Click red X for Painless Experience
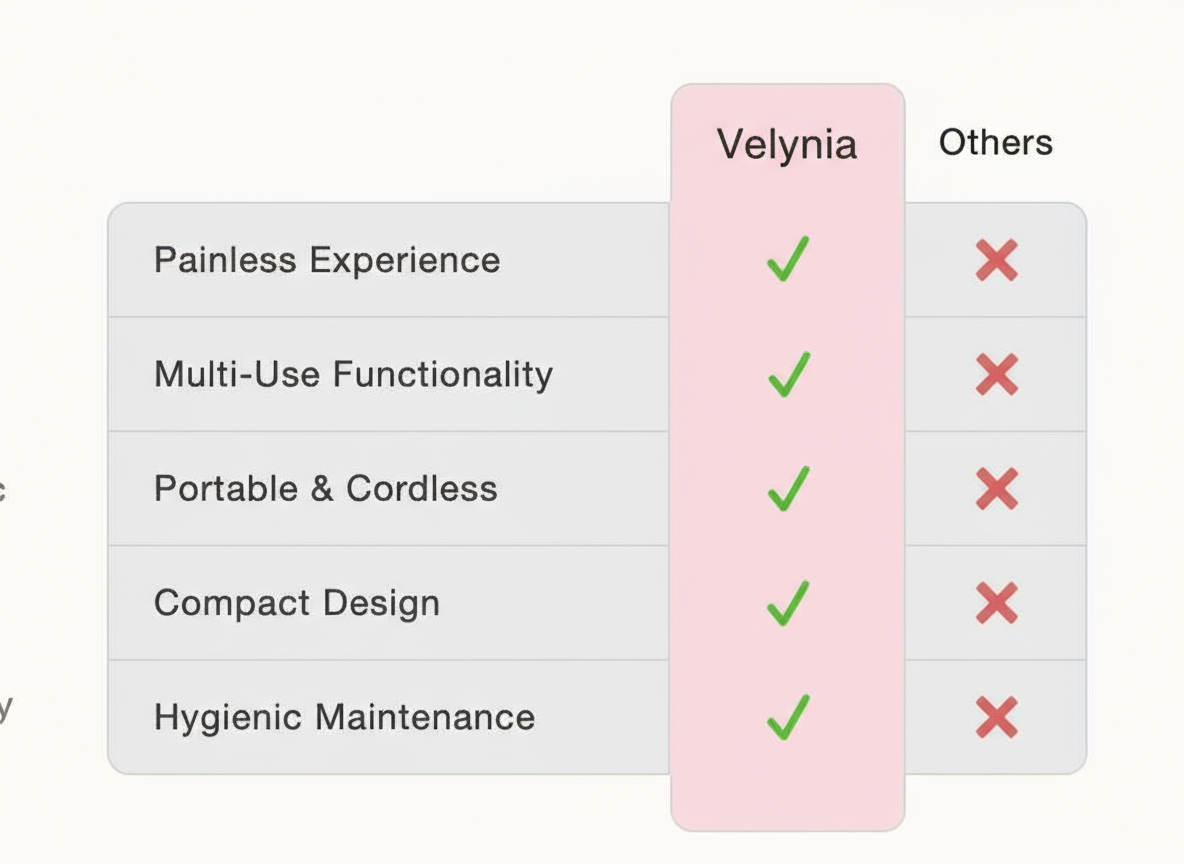 coord(996,260)
